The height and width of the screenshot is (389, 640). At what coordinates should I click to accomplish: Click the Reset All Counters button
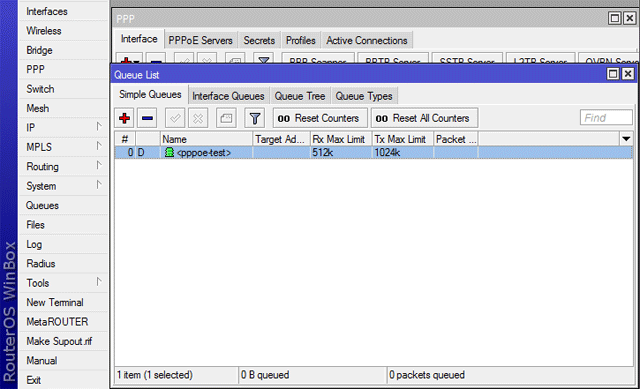point(424,118)
